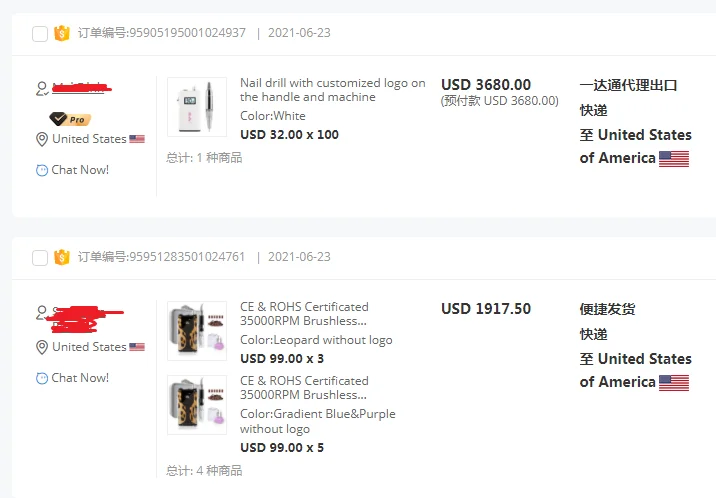Screen dimensions: 716x498
Task: Click the gold dollar badge on second order
Action: tap(62, 257)
